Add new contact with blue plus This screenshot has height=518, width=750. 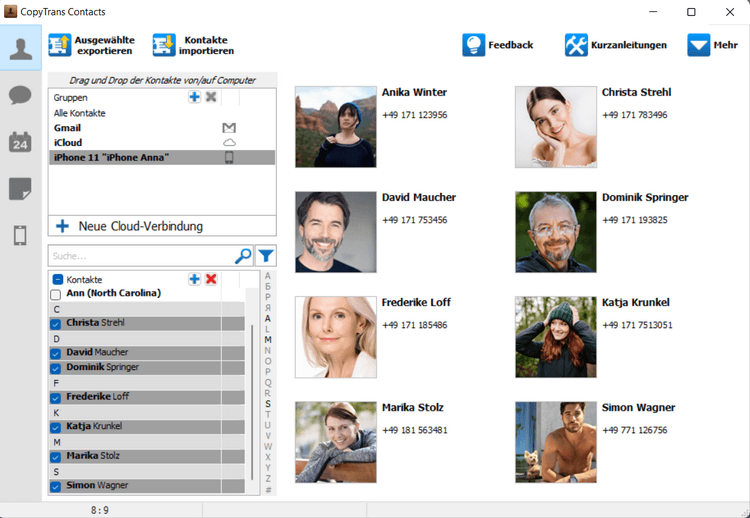click(194, 279)
